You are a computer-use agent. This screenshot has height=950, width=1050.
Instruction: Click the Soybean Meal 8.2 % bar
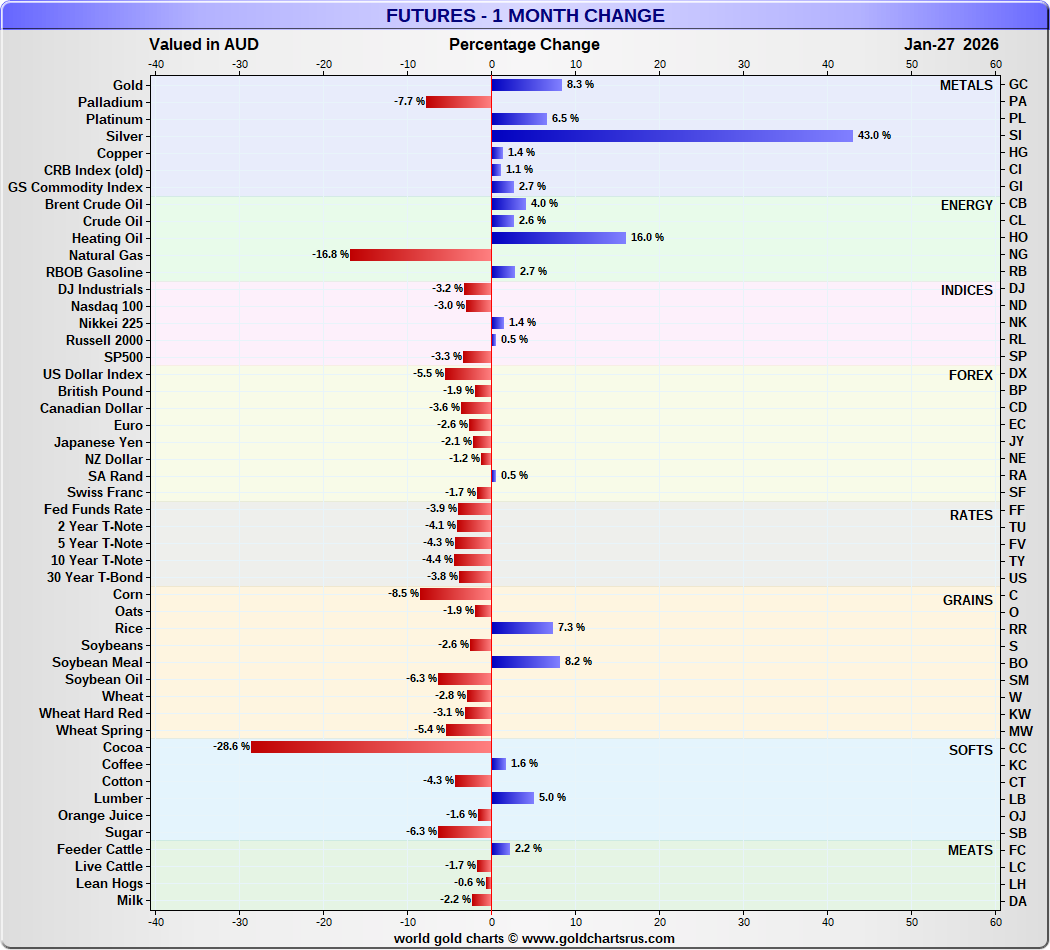click(x=526, y=662)
